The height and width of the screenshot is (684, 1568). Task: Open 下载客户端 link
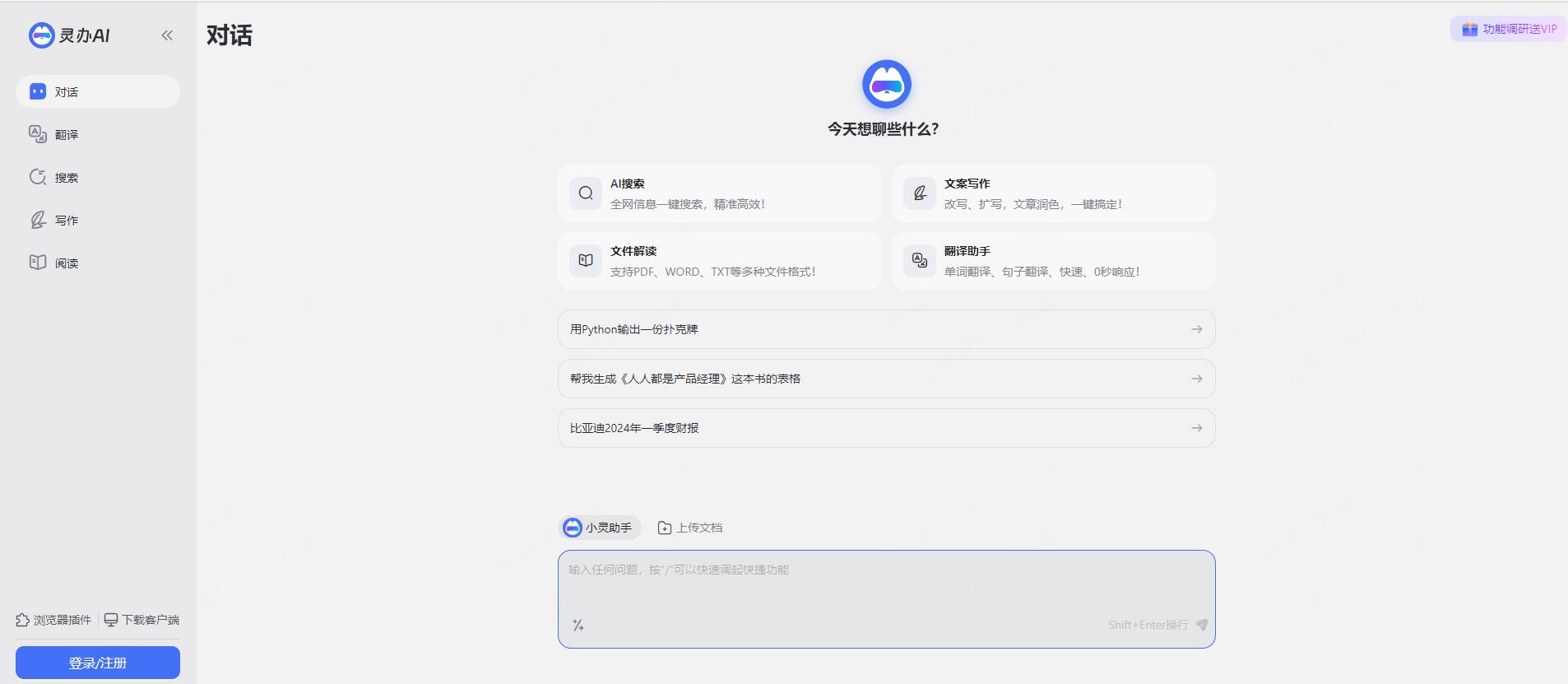[x=141, y=620]
